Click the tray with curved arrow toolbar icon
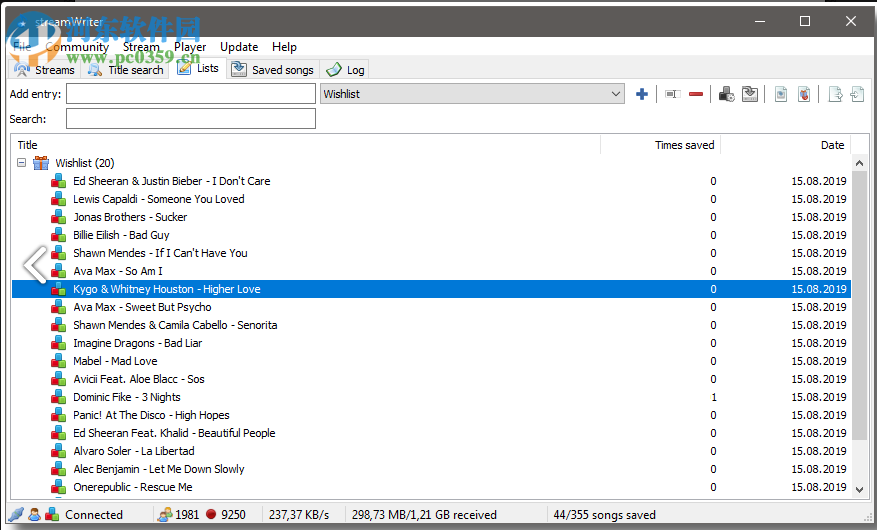 point(750,94)
